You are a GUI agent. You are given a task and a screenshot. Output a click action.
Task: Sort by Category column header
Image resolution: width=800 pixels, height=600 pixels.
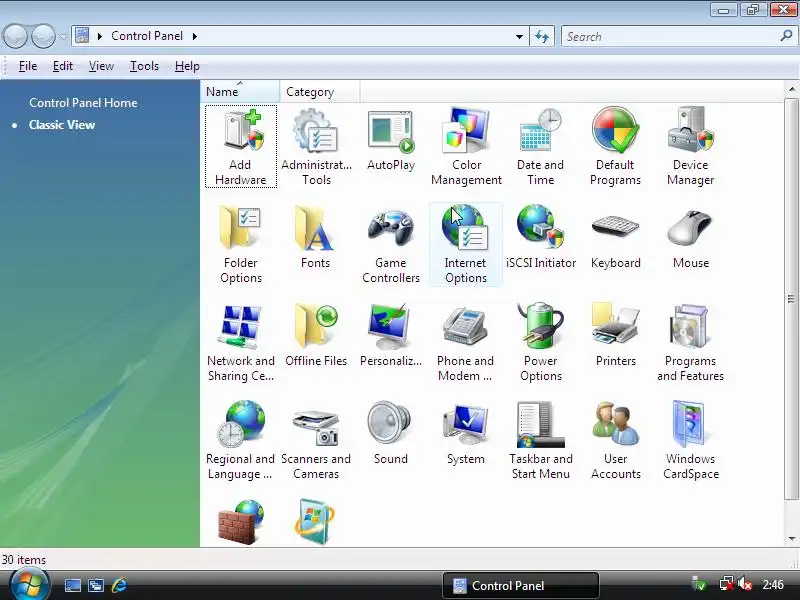click(x=319, y=92)
